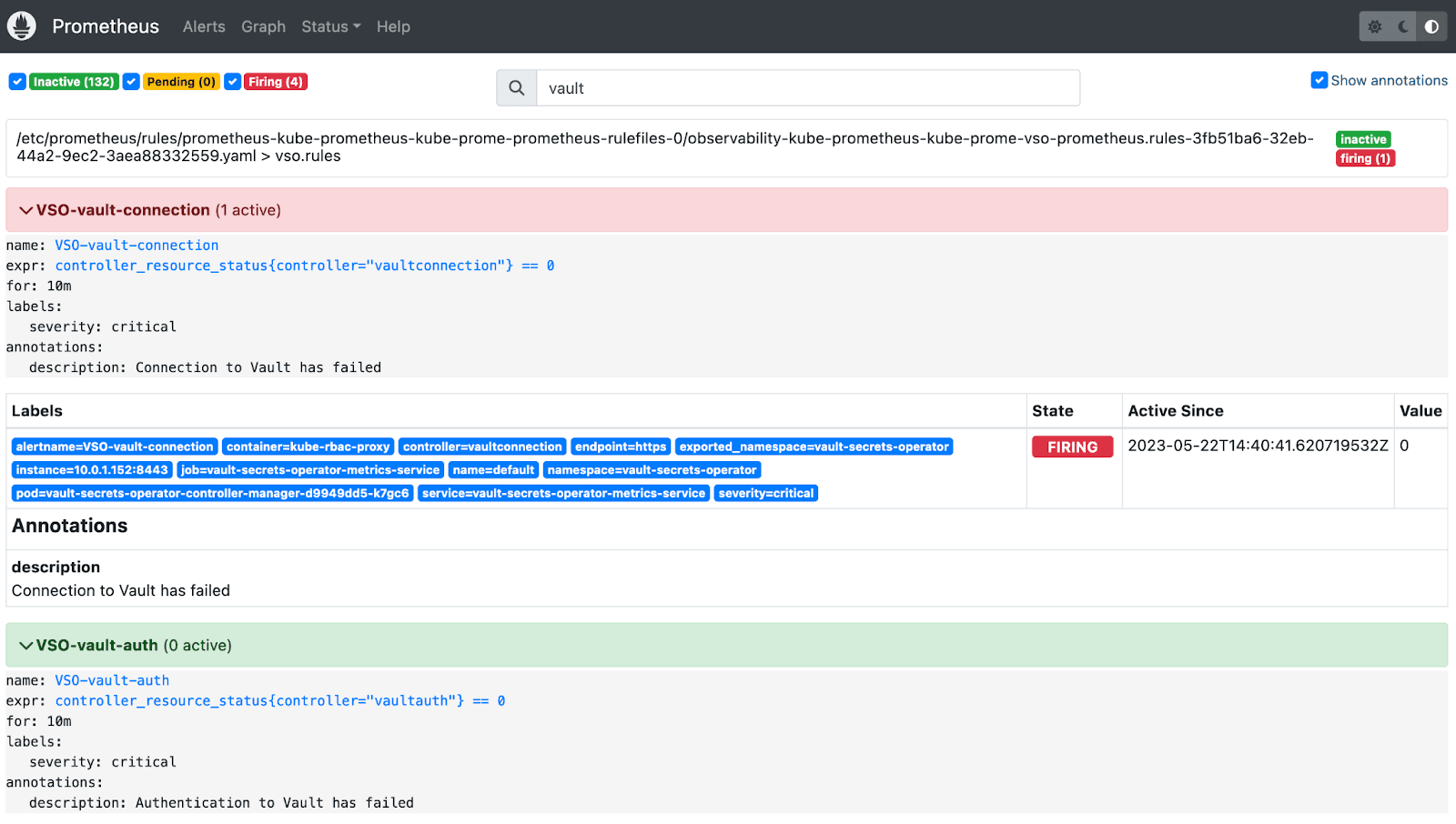The image size is (1456, 824).
Task: Click the magnifying glass search icon
Action: point(517,88)
